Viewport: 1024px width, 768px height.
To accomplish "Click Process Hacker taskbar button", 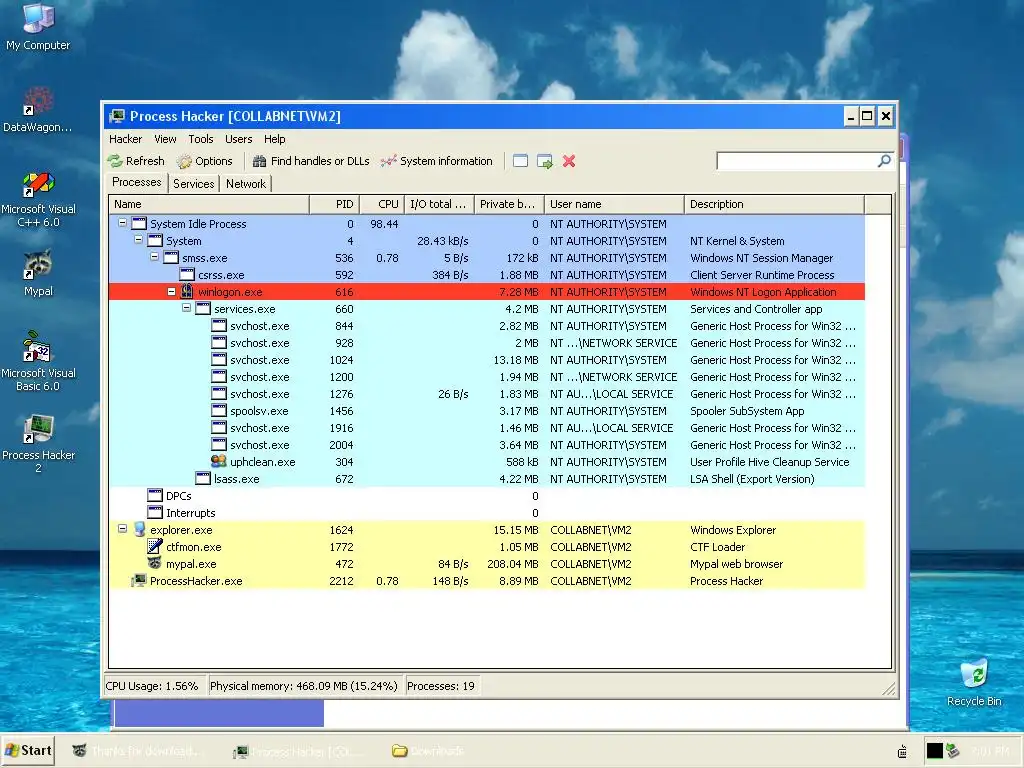I will point(301,751).
